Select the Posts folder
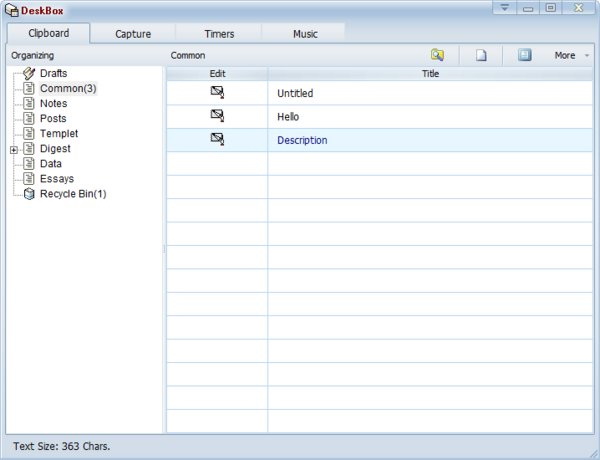Screen dimensions: 600x460 point(53,119)
